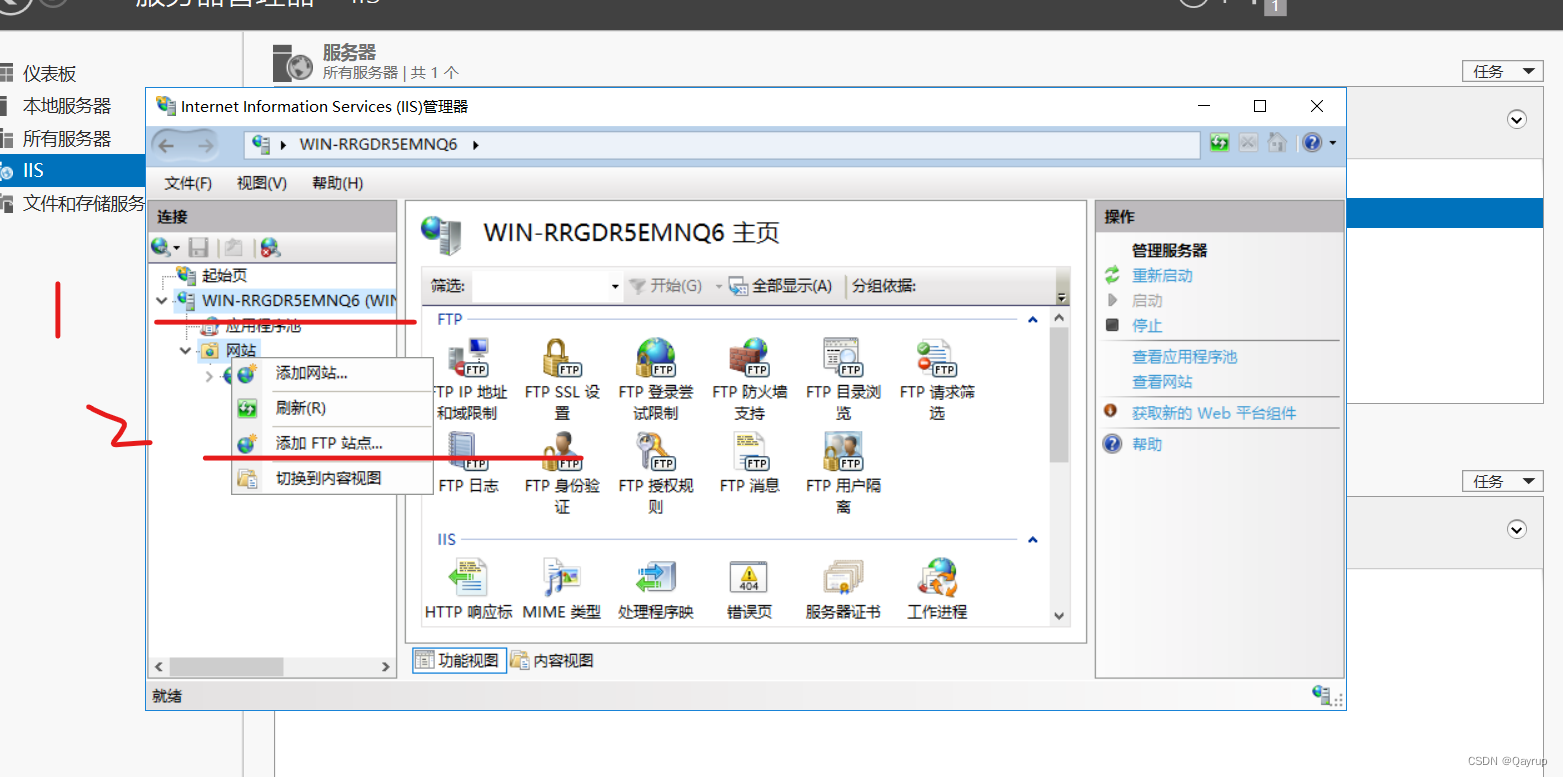Select 文件和存储服务 in Server Manager sidebar

pos(84,203)
